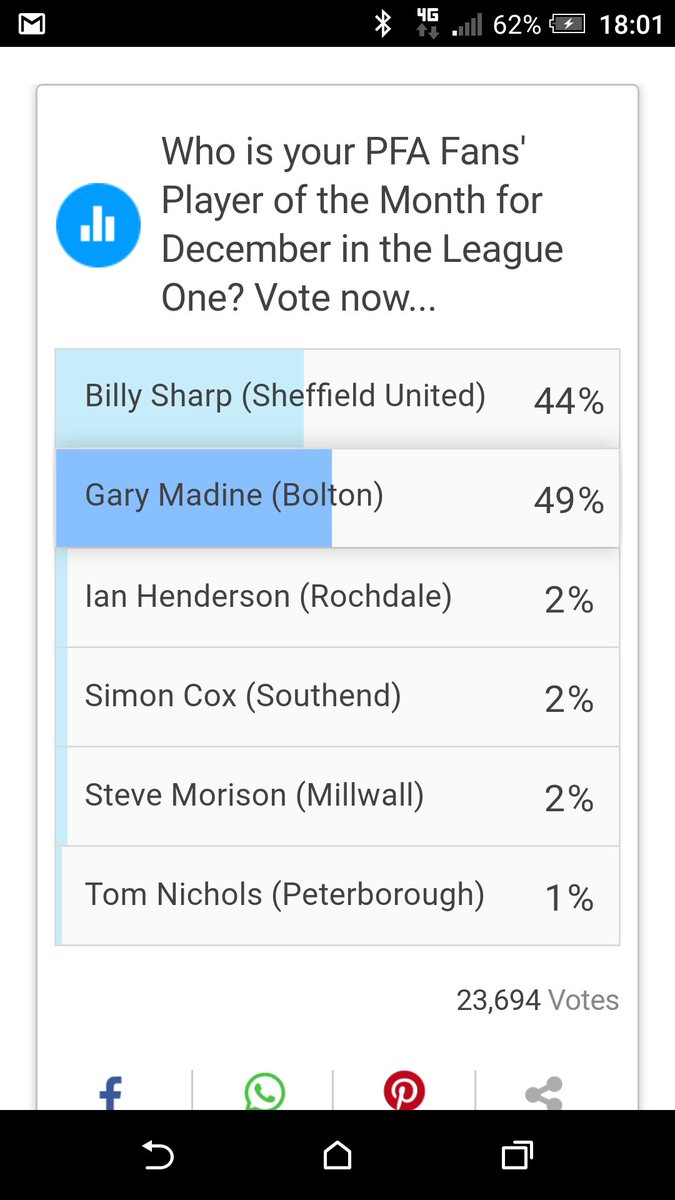Open the recent apps overview
The width and height of the screenshot is (675, 1200).
click(x=516, y=1156)
